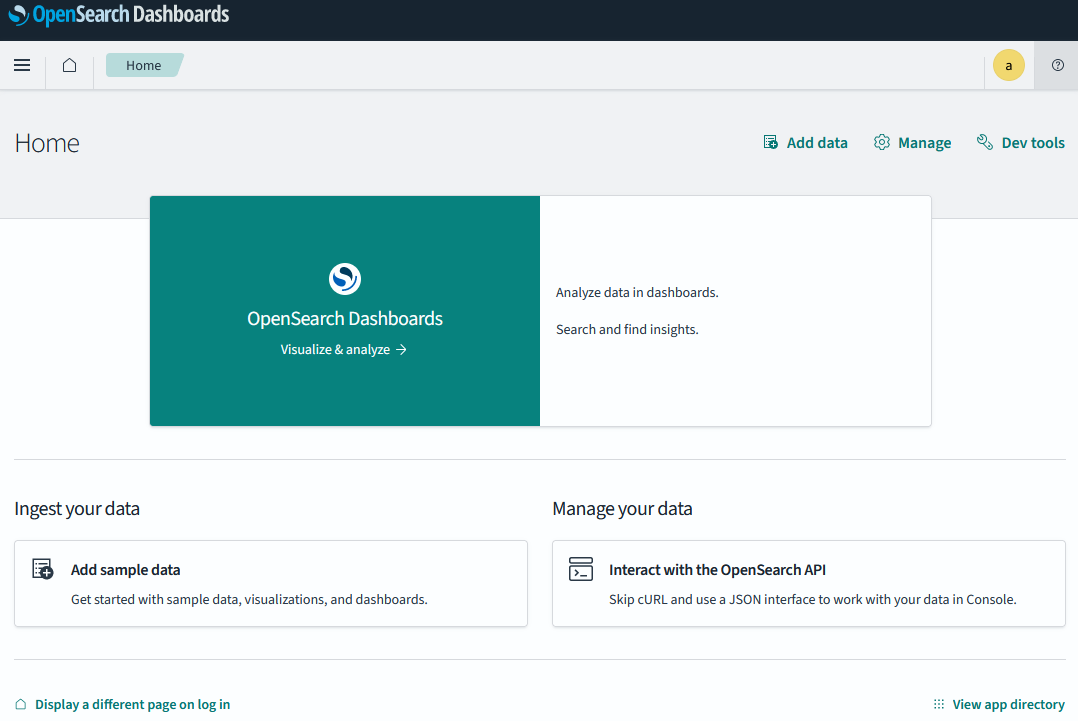Click the sample data description text
The height and width of the screenshot is (721, 1078).
249,599
